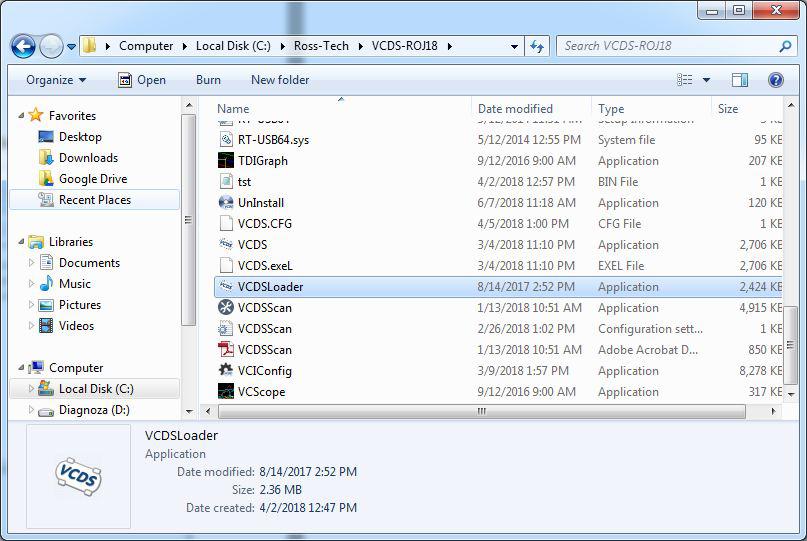Click the RT-USB64.sys file icon
Viewport: 807px width, 541px height.
click(226, 139)
